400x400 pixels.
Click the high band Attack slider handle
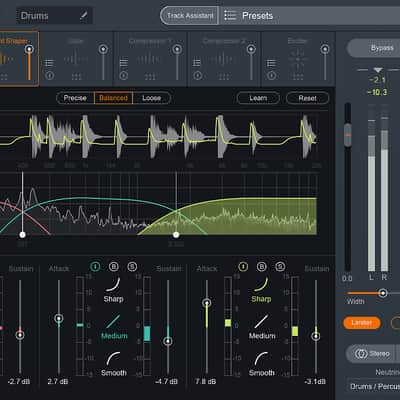pos(207,303)
